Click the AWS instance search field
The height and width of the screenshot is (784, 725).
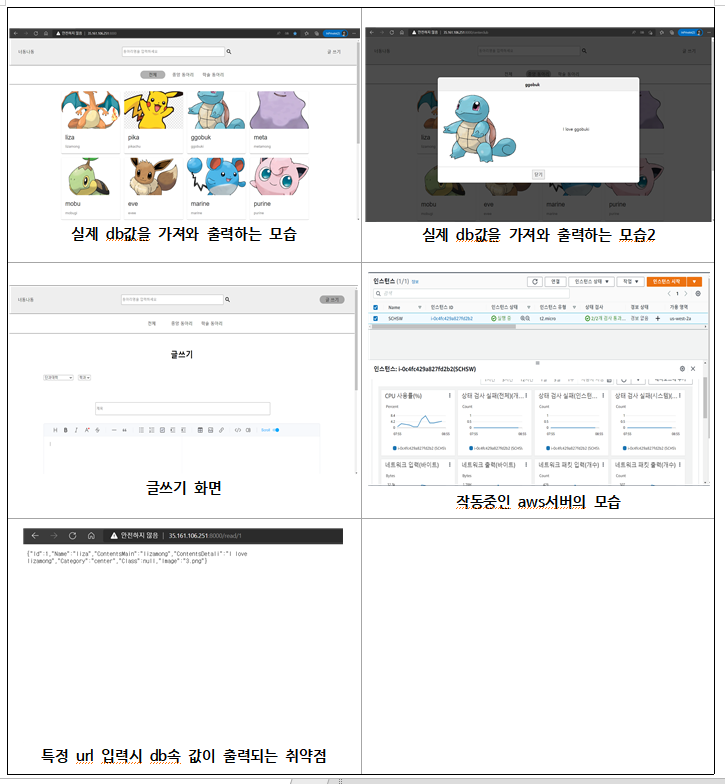point(471,294)
